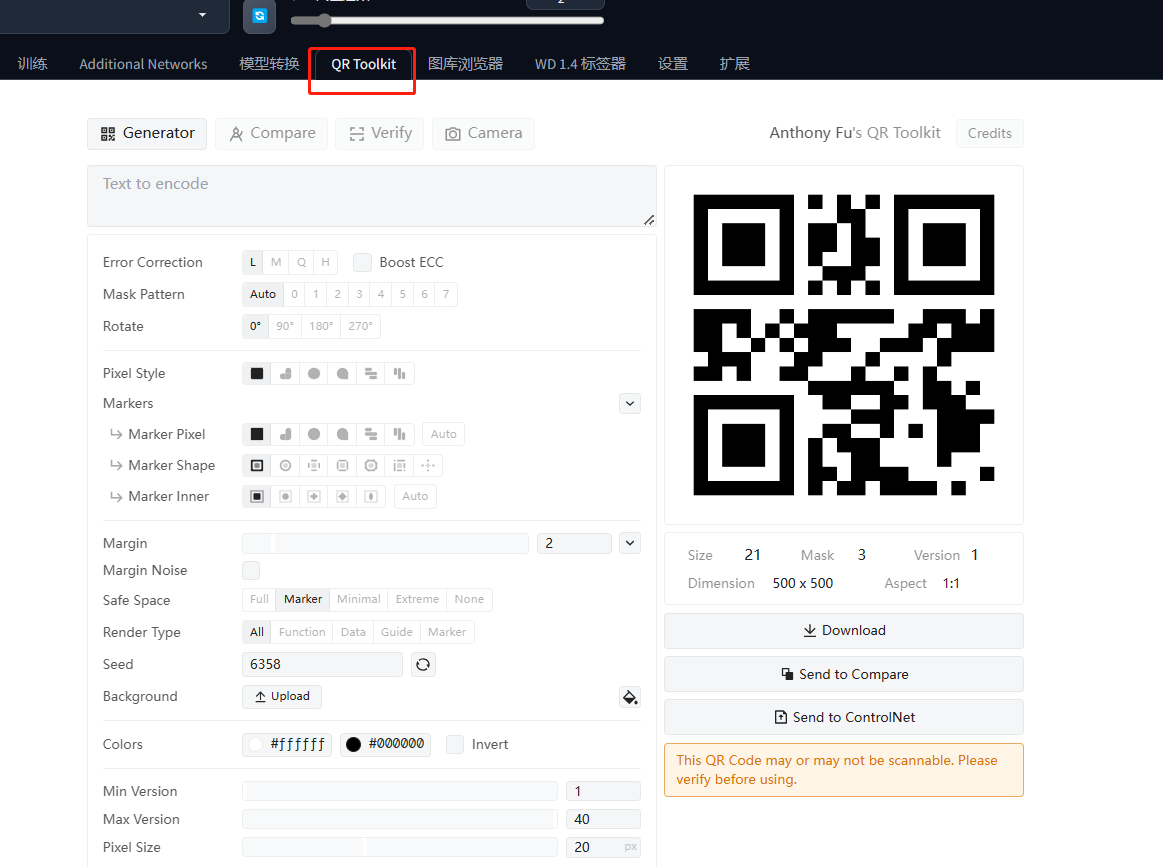Choose the vertical bars Pixel Style
This screenshot has width=1163, height=867.
point(400,374)
